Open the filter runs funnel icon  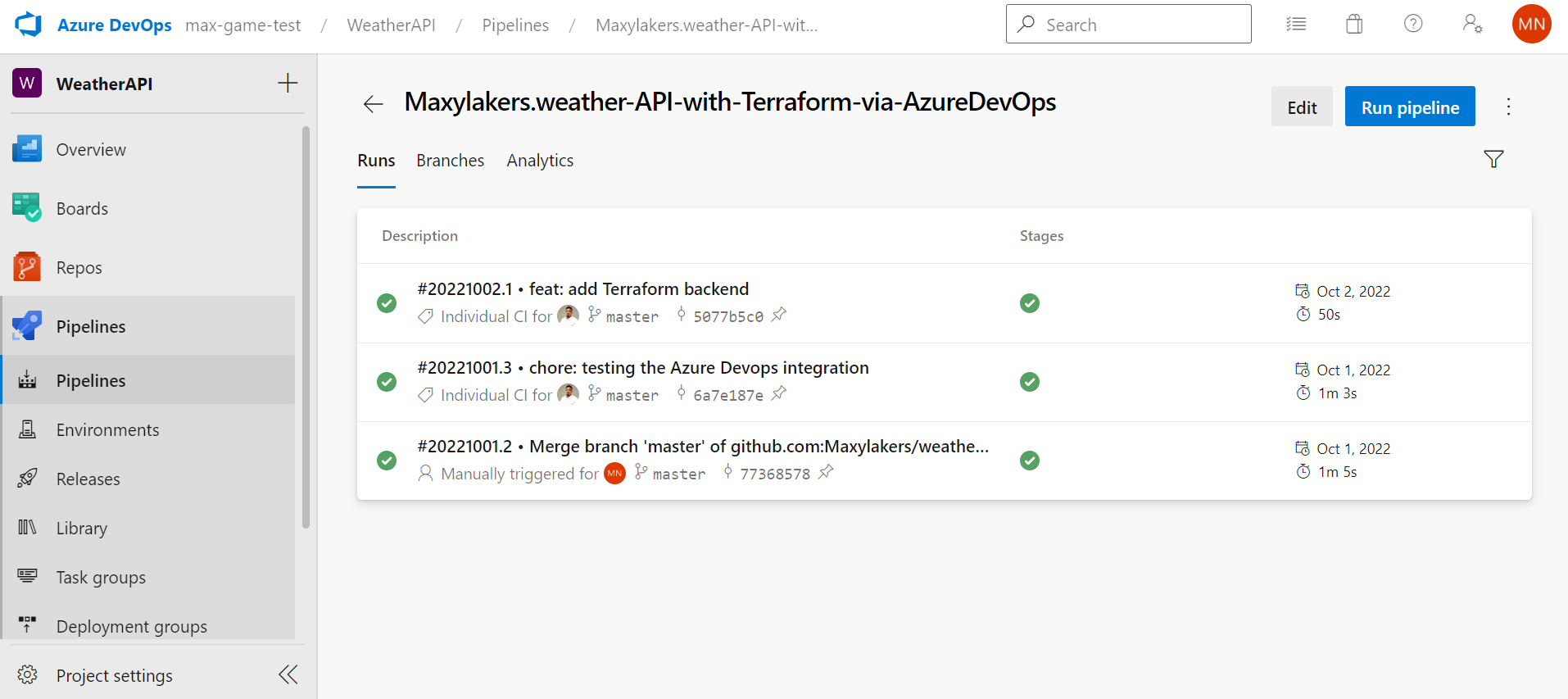coord(1493,159)
